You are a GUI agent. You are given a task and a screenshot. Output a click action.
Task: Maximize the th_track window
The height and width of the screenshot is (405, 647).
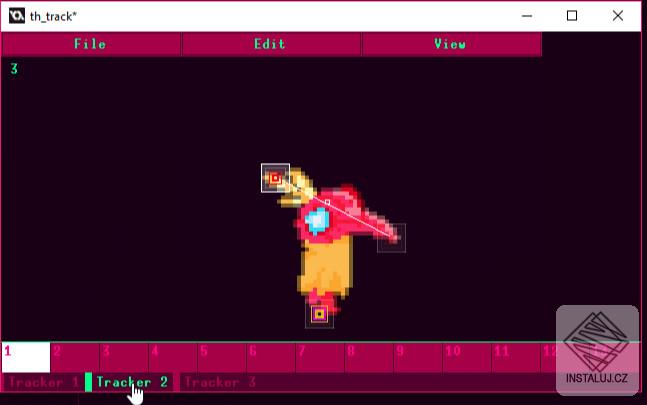pyautogui.click(x=572, y=16)
